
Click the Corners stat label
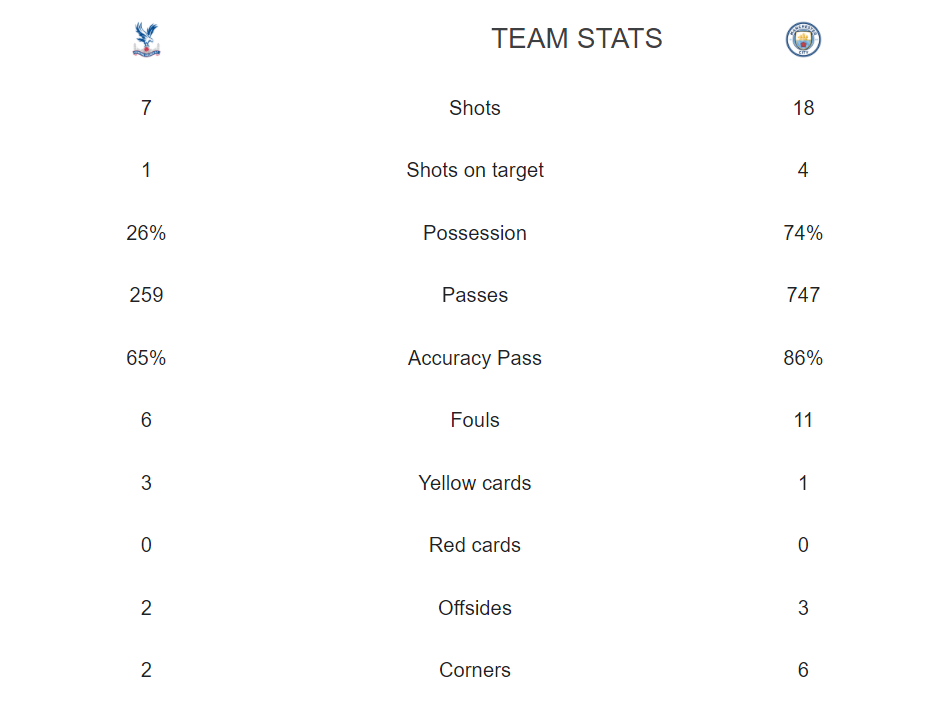pos(475,670)
